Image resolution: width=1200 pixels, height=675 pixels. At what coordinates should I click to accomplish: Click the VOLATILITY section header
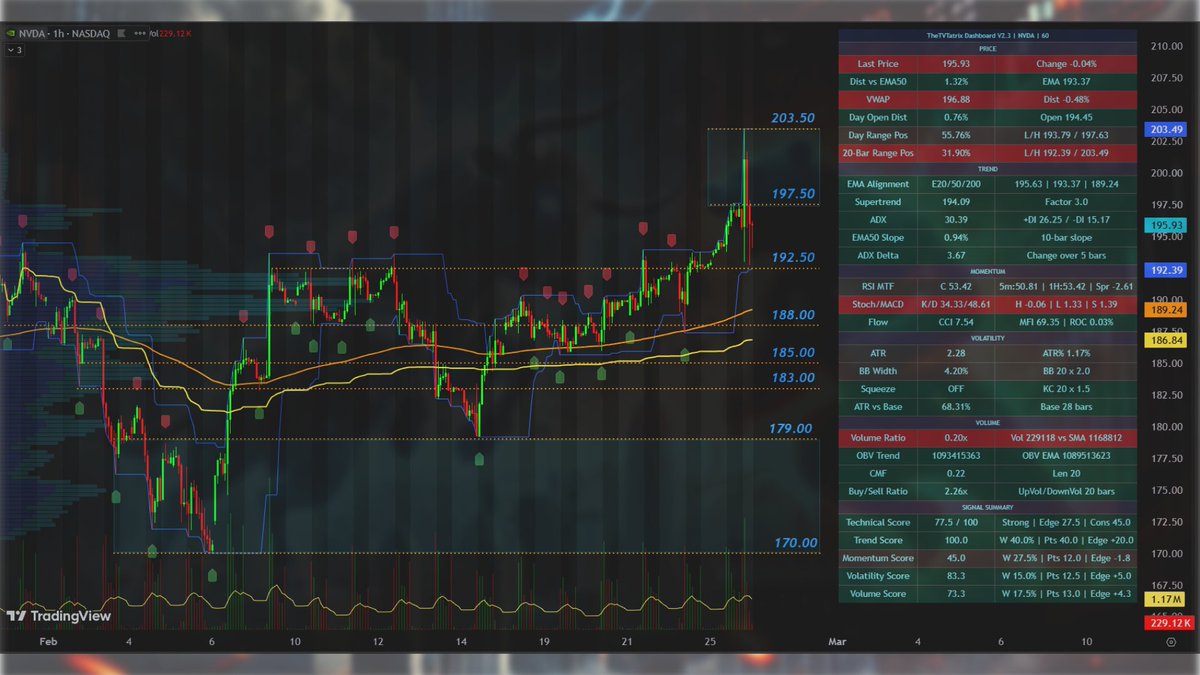(987, 338)
